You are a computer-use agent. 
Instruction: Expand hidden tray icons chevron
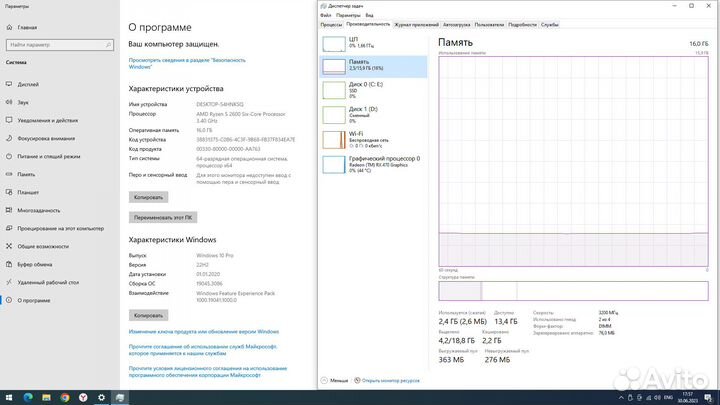(621, 398)
